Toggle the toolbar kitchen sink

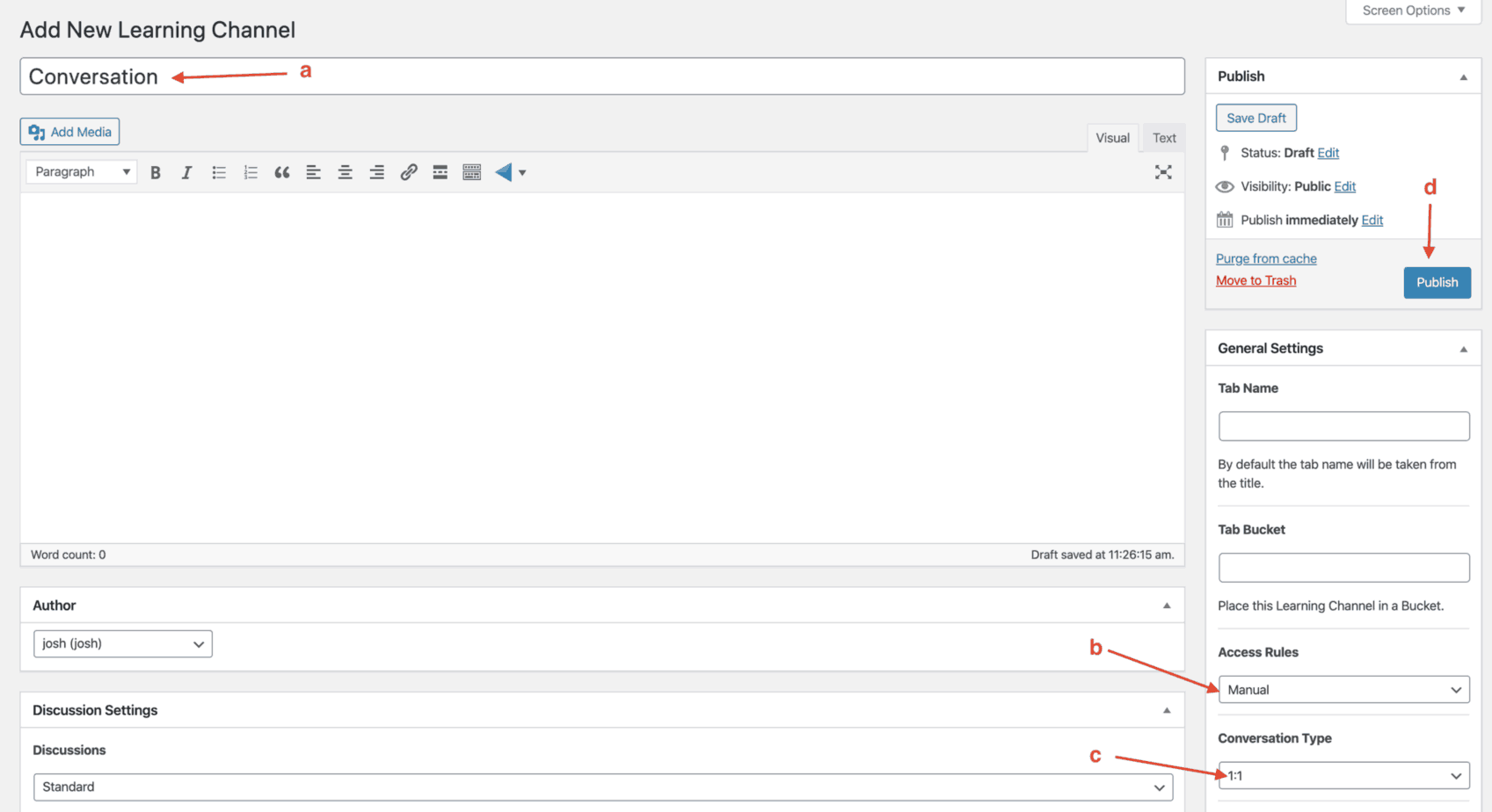coord(472,172)
